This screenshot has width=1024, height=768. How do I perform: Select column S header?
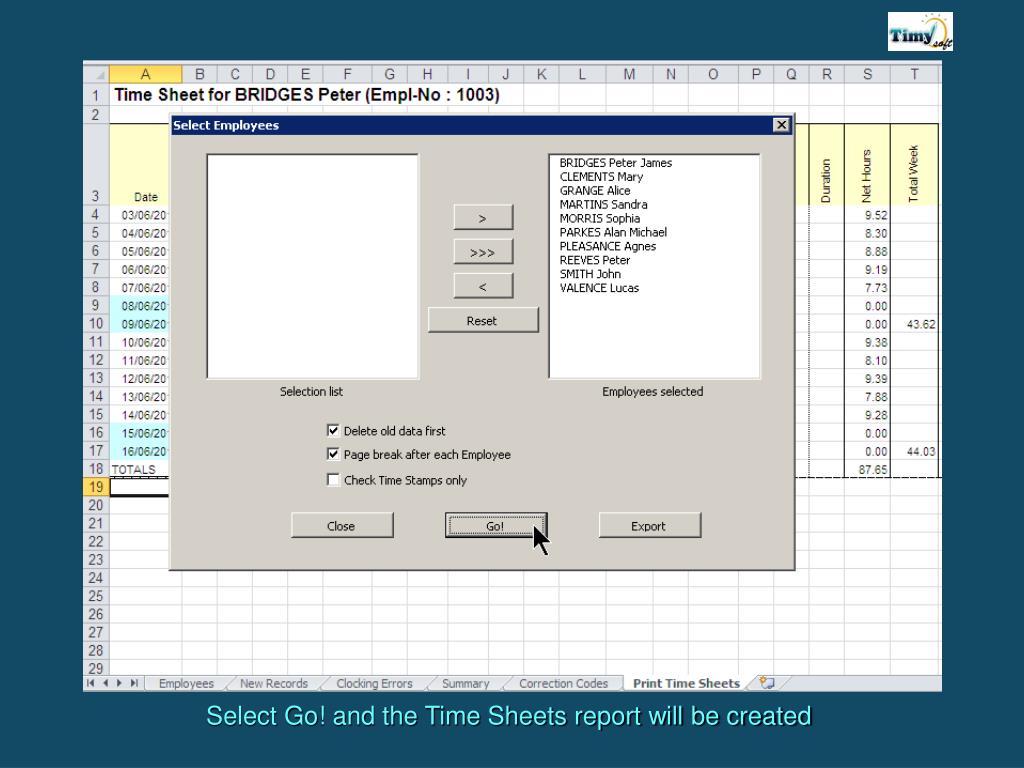(x=867, y=74)
